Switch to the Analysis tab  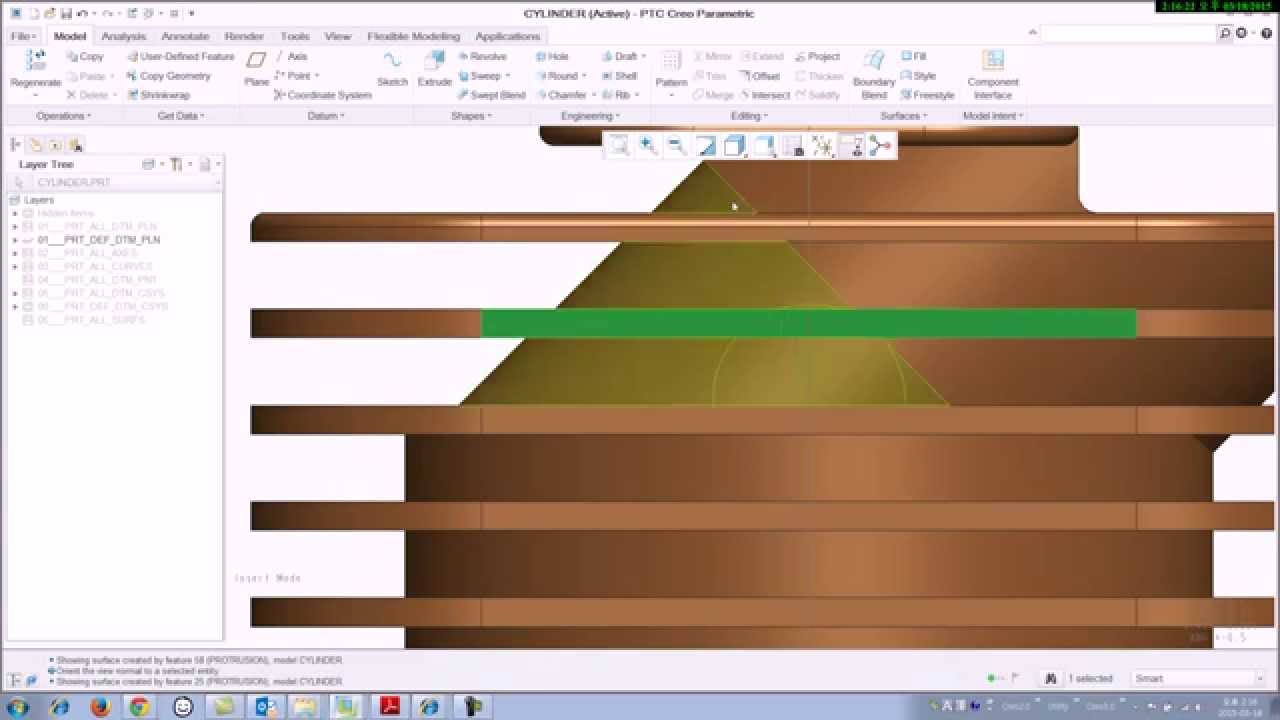123,36
